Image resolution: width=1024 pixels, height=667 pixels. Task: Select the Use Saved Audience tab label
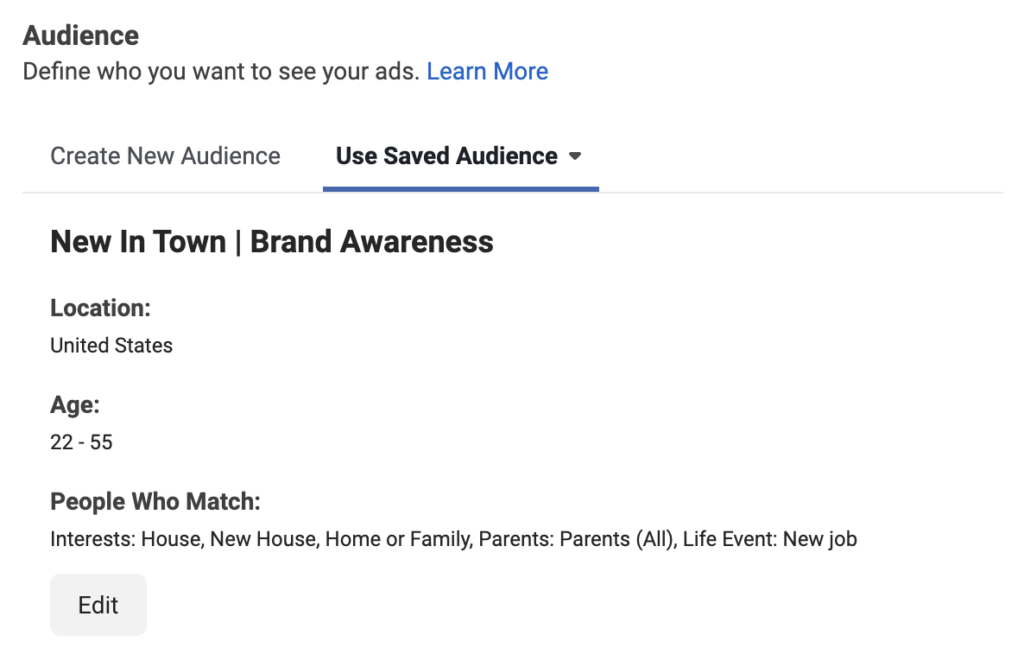[447, 156]
